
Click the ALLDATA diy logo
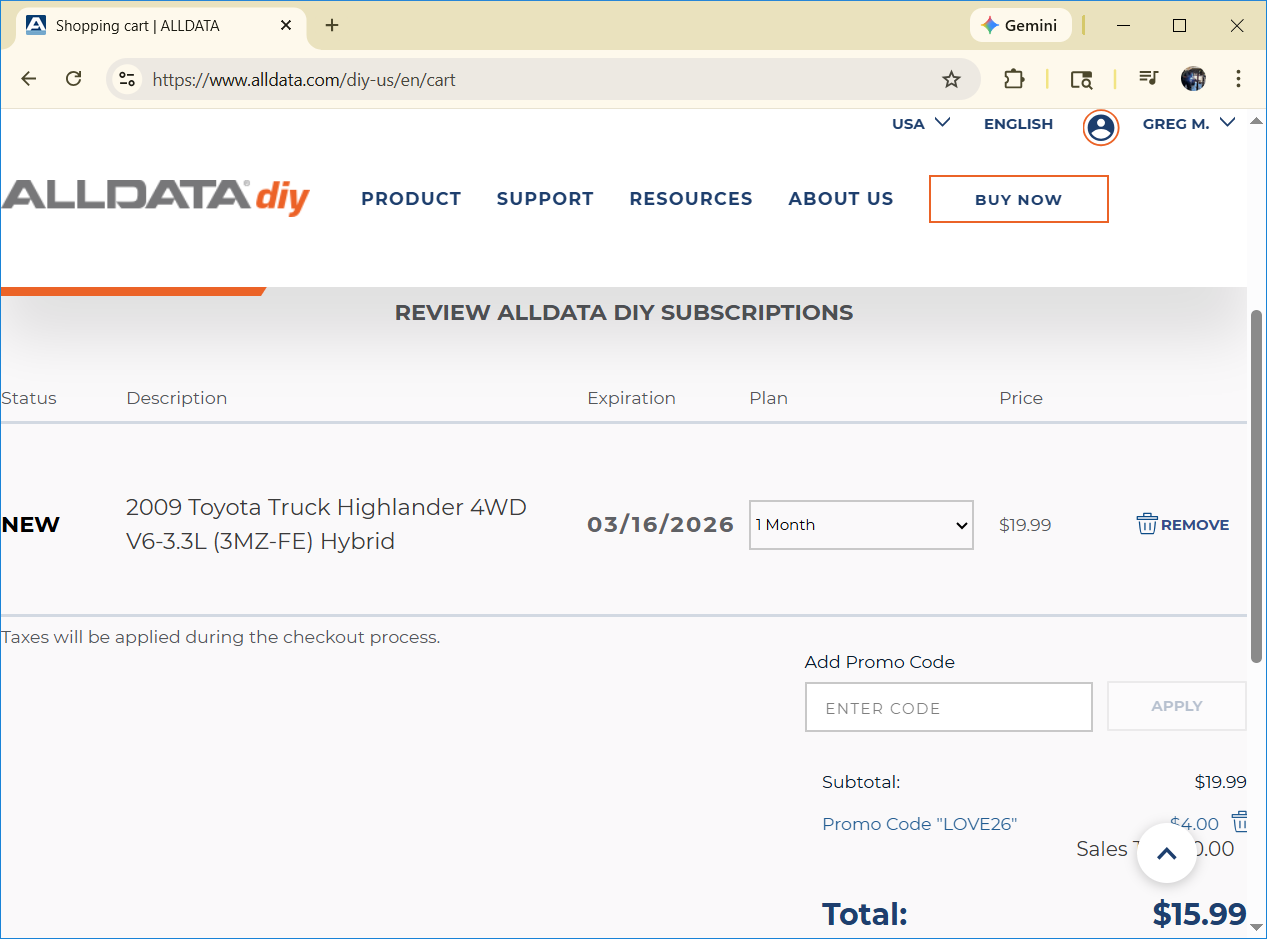click(x=156, y=197)
